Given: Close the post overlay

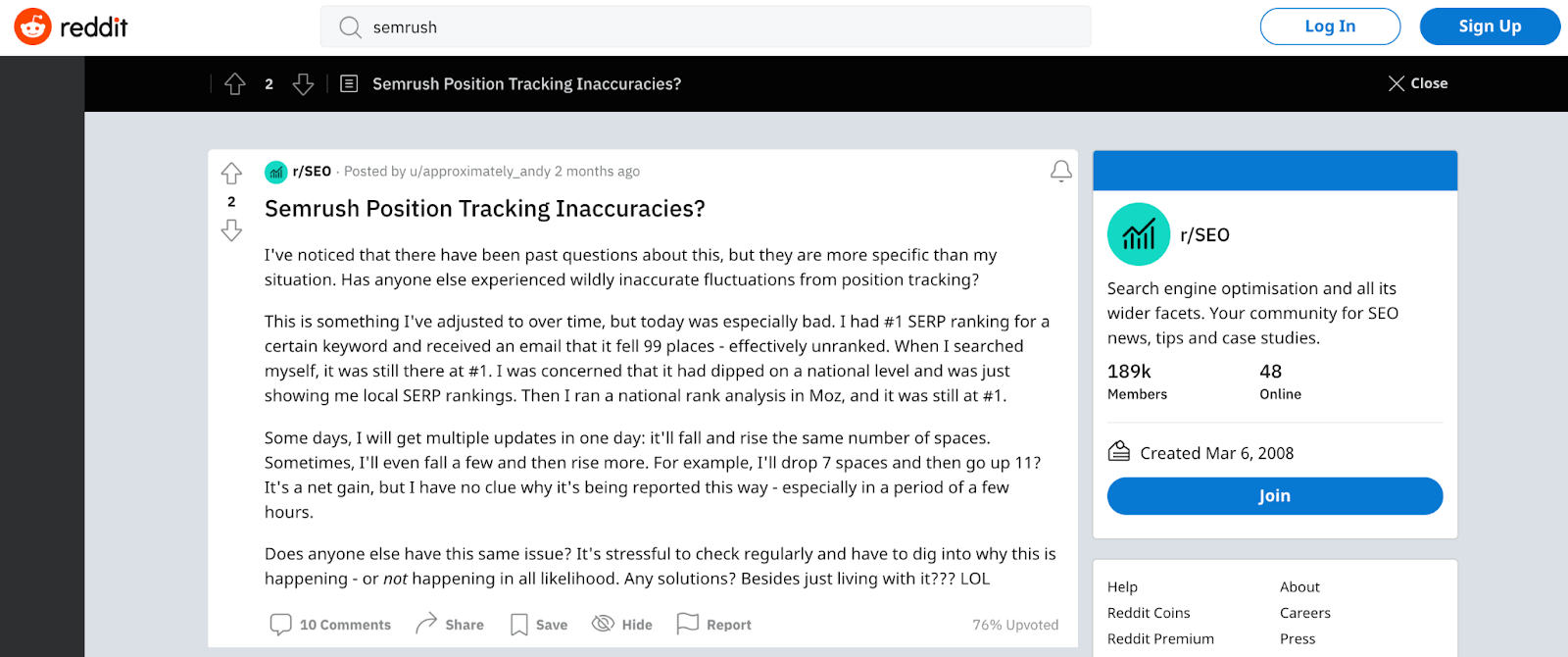Looking at the screenshot, I should 1418,83.
